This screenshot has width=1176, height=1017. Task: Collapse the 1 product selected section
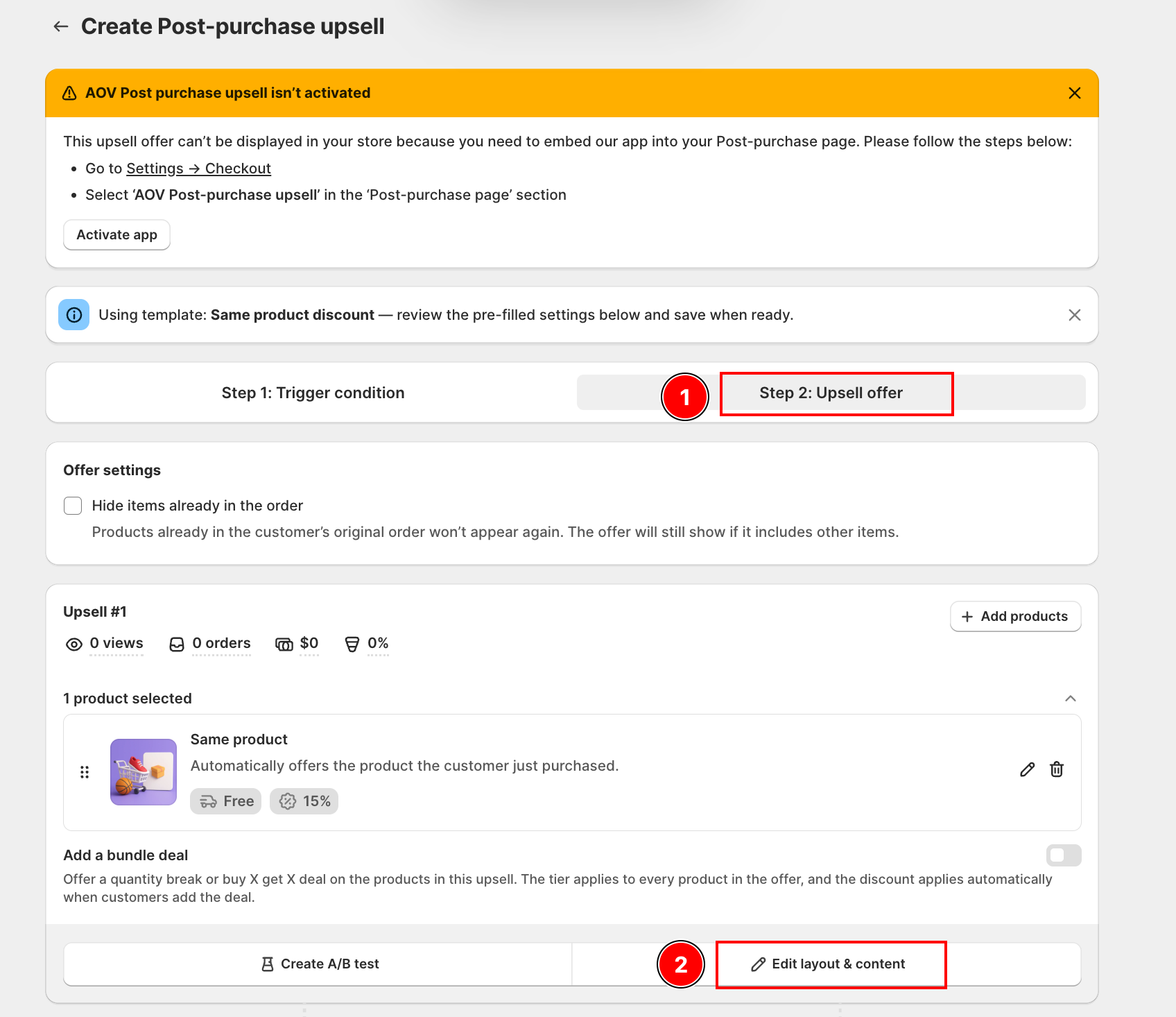click(x=1070, y=699)
